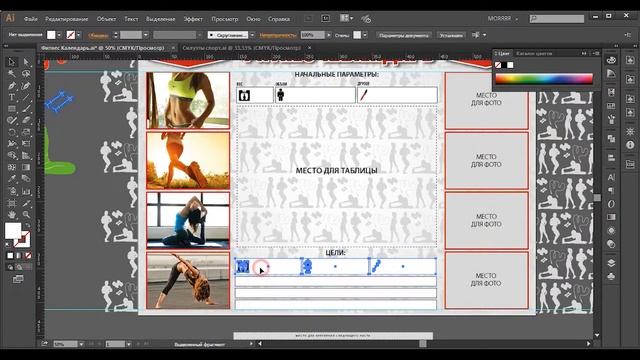Select the Column Graph tool
This screenshot has height=360, width=640.
(x=26, y=191)
